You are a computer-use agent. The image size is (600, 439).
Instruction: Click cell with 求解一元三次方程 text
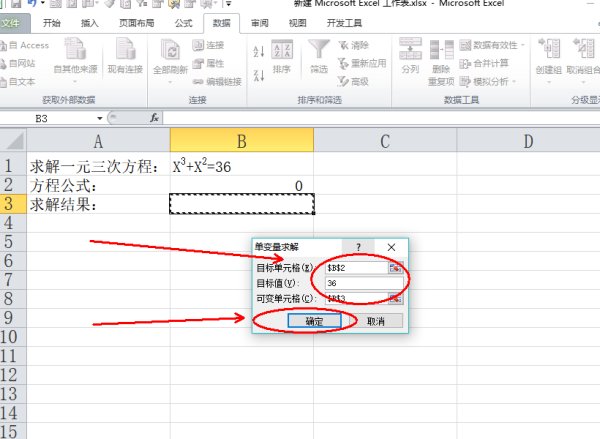click(x=98, y=166)
